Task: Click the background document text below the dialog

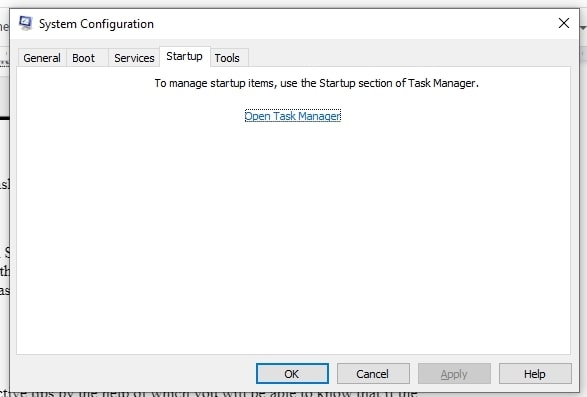Action: [x=210, y=394]
